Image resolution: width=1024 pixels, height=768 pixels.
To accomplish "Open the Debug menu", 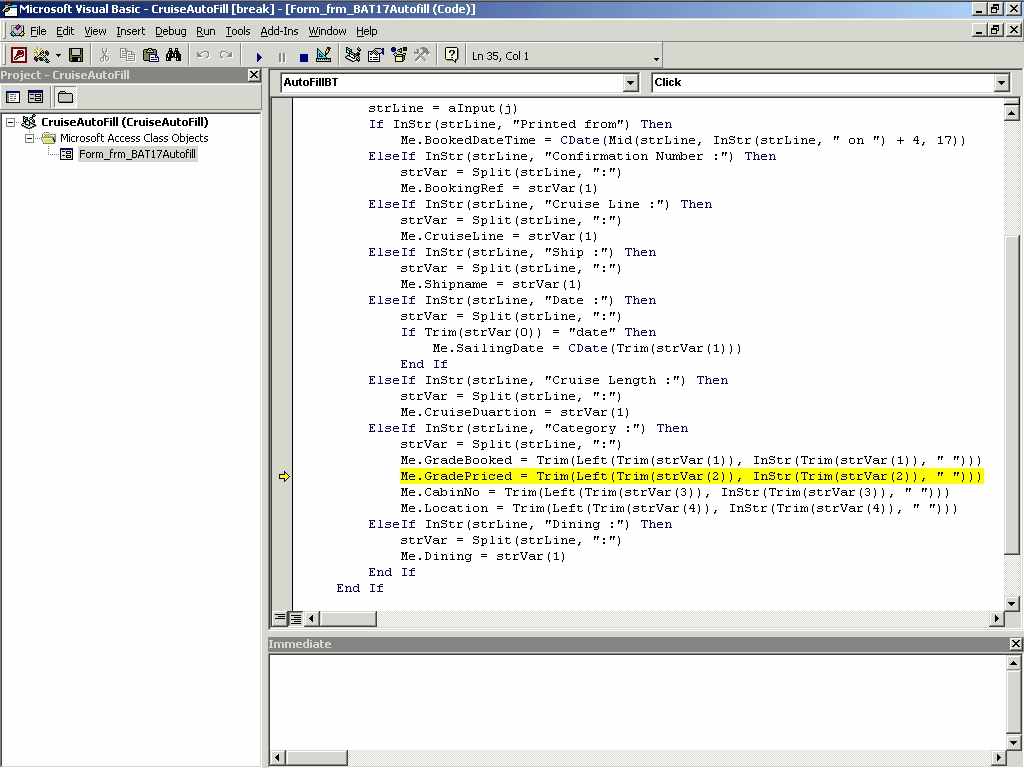I will click(170, 31).
